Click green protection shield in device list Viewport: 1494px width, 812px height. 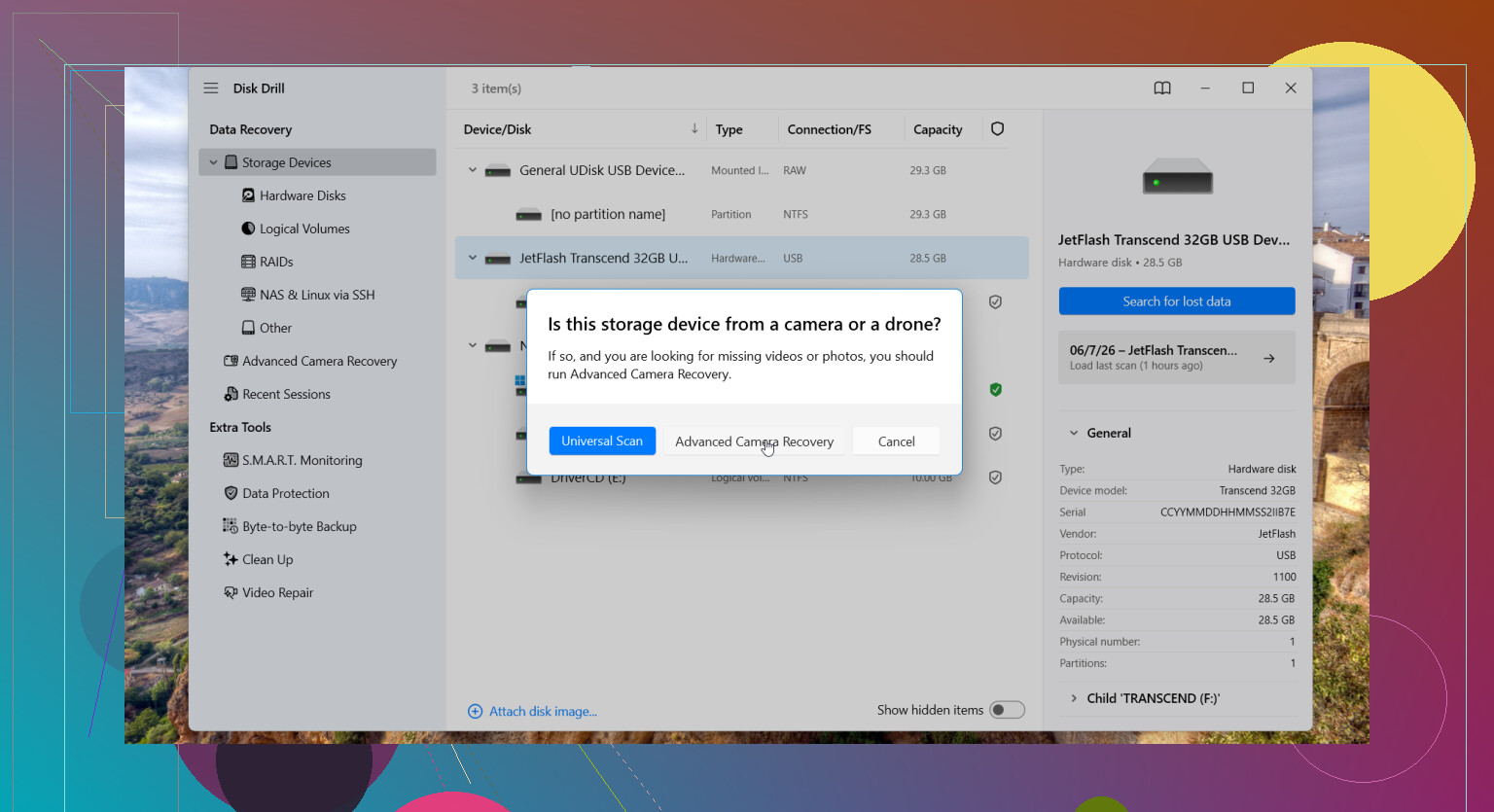[x=995, y=389]
